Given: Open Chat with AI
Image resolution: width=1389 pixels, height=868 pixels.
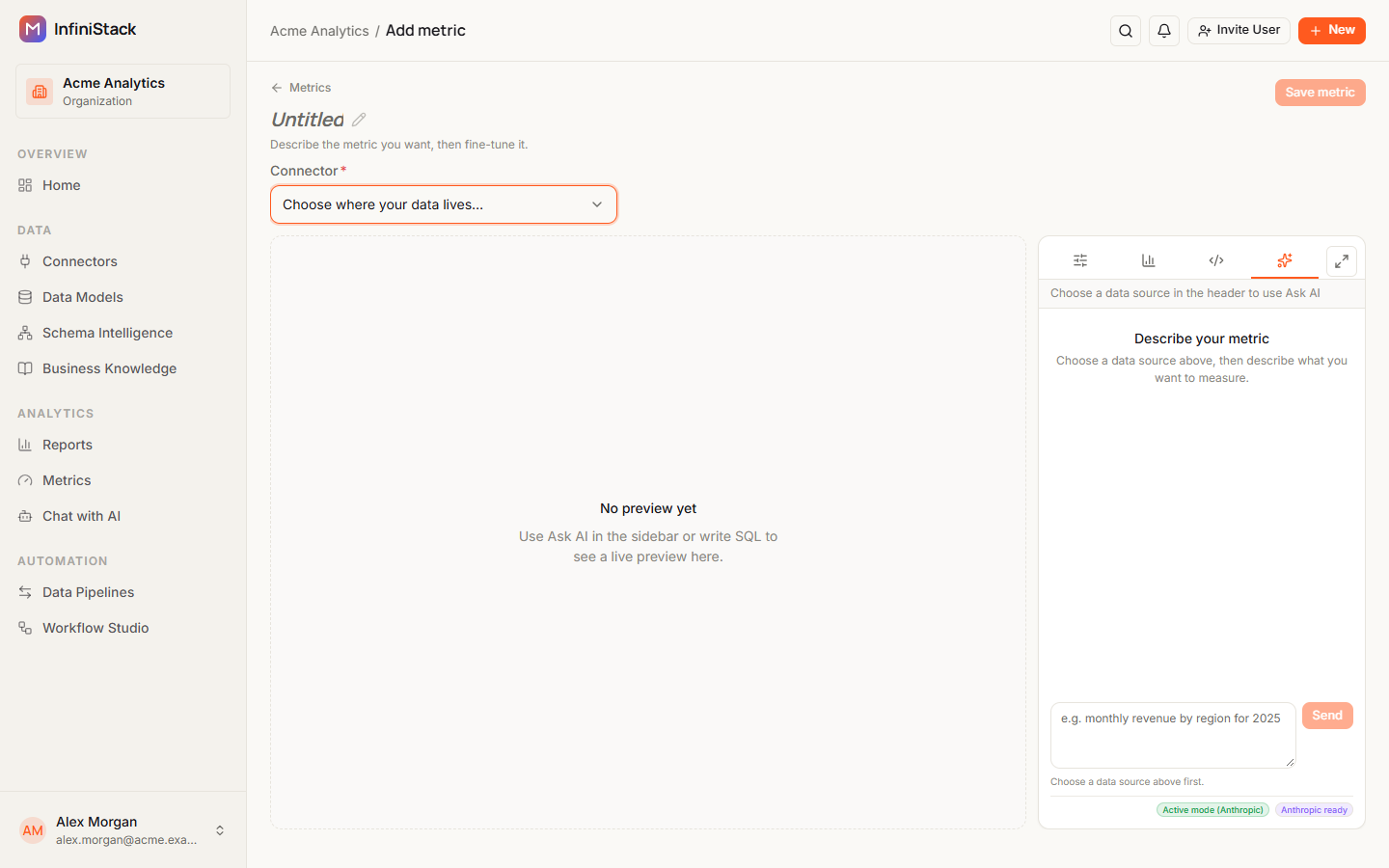Looking at the screenshot, I should tap(123, 516).
